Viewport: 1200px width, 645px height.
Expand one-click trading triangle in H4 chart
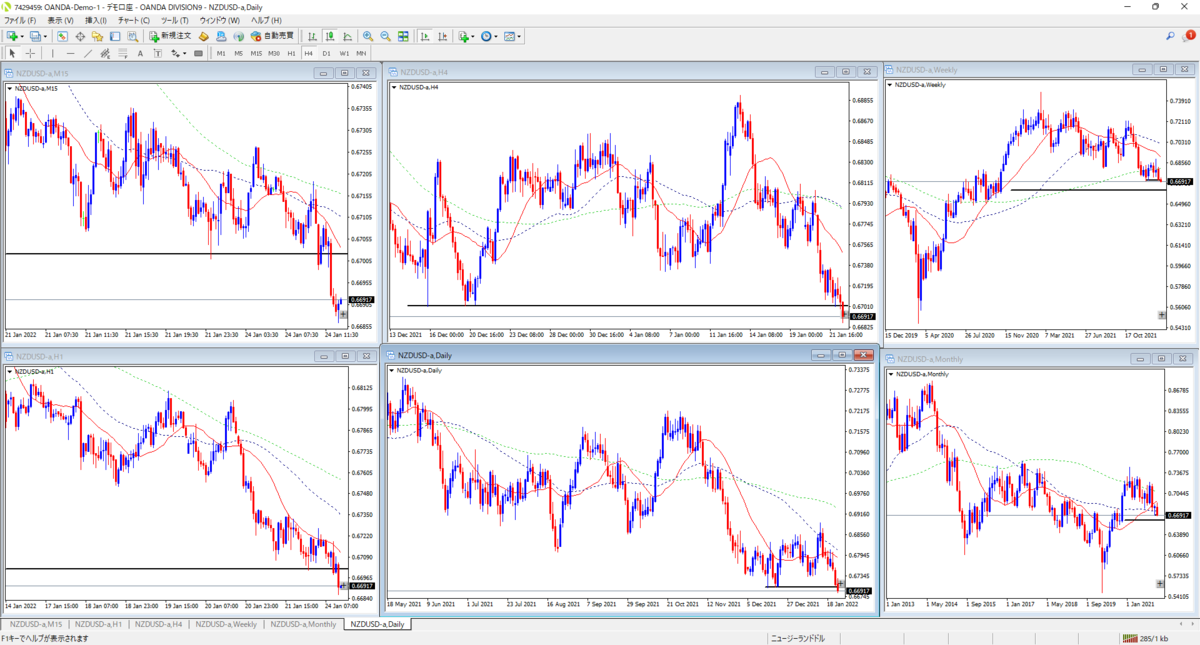coord(393,88)
